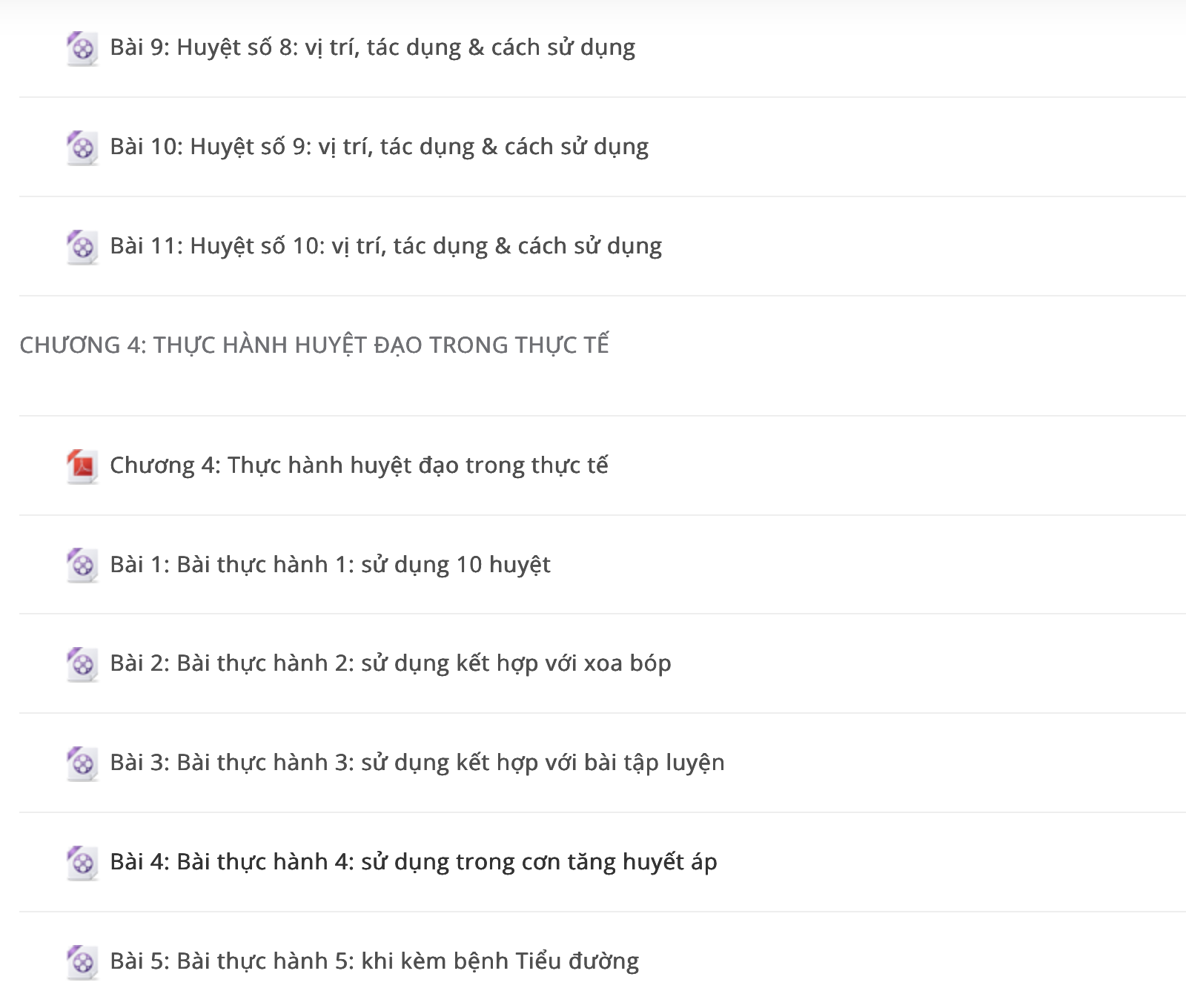
Task: Click video icon for Bài thực hành 2
Action: 82,665
